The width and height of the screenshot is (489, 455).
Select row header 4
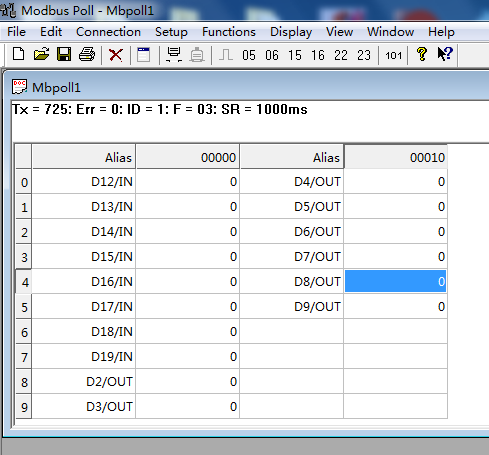(24, 282)
